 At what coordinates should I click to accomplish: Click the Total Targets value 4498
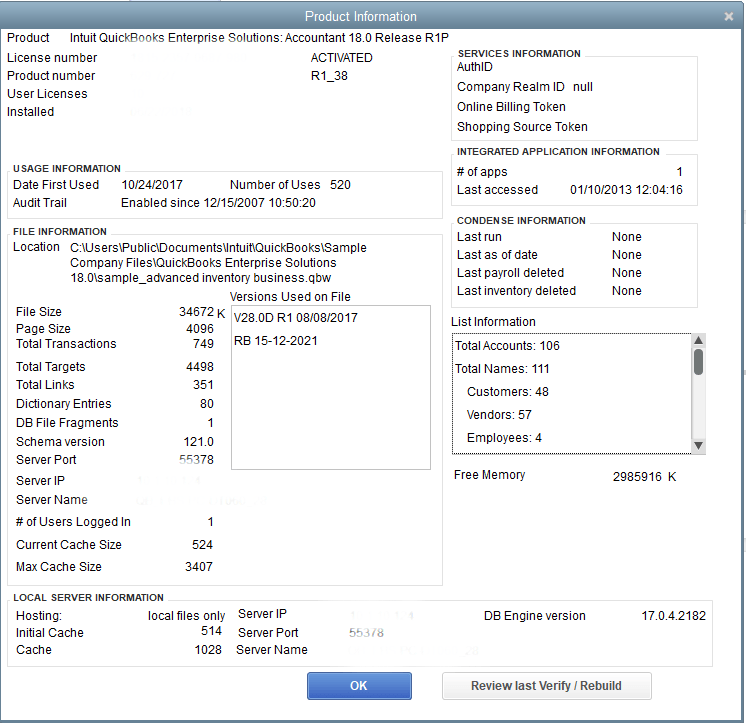click(x=200, y=367)
